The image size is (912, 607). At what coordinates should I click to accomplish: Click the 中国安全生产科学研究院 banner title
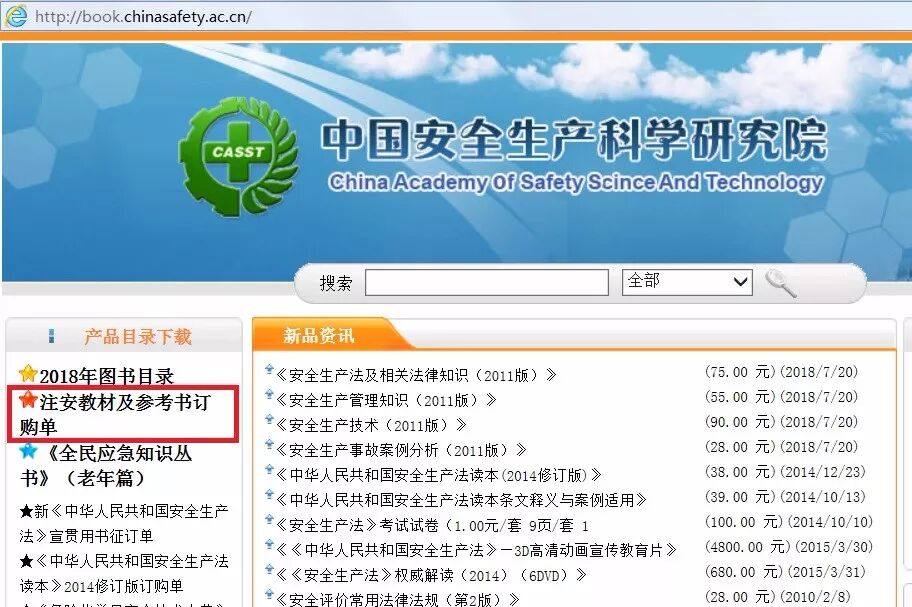(574, 140)
